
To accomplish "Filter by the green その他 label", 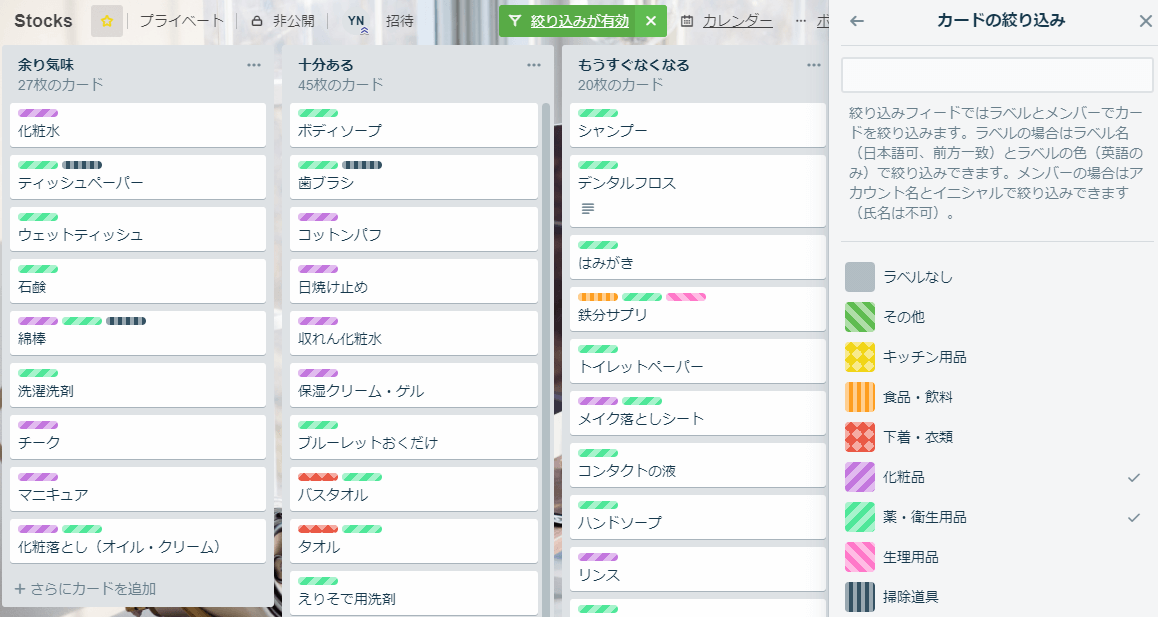I will point(997,317).
